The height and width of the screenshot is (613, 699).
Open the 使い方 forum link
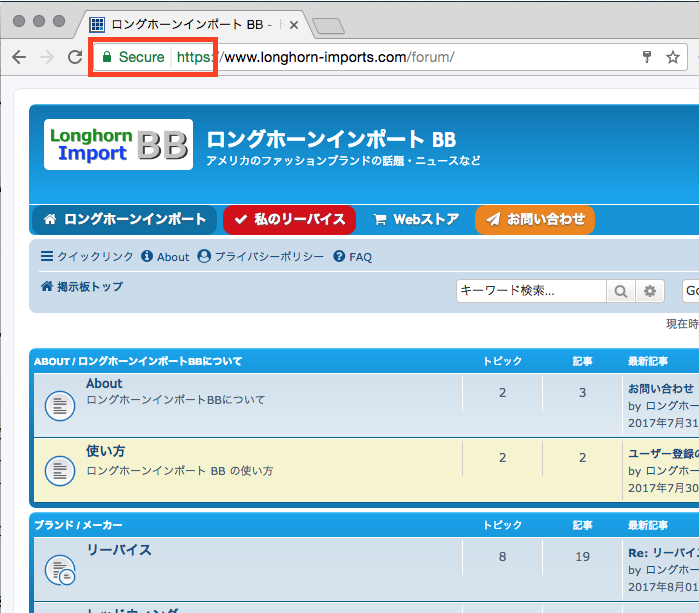coord(106,451)
